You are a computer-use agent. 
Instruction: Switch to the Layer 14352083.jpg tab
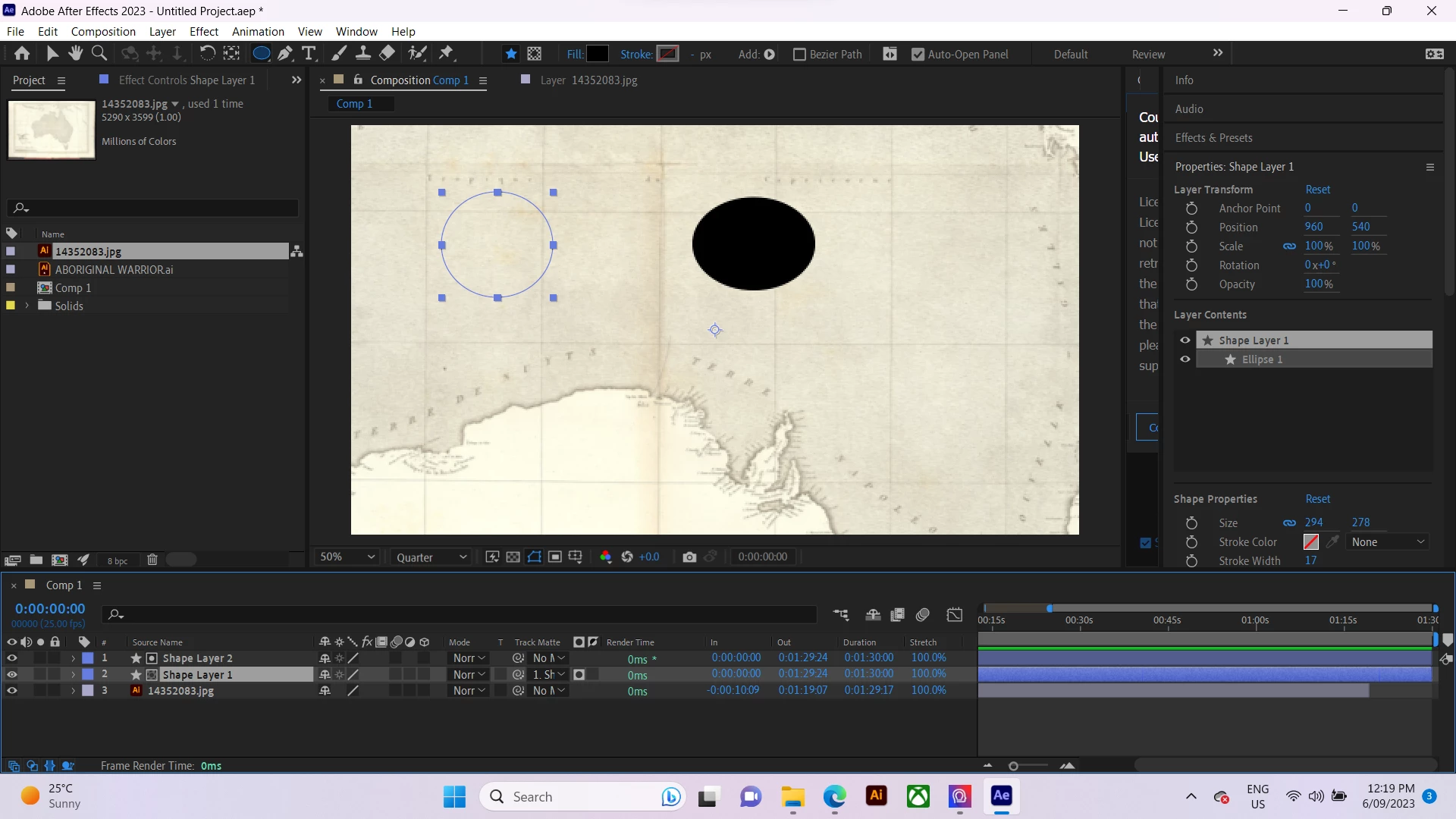(588, 80)
